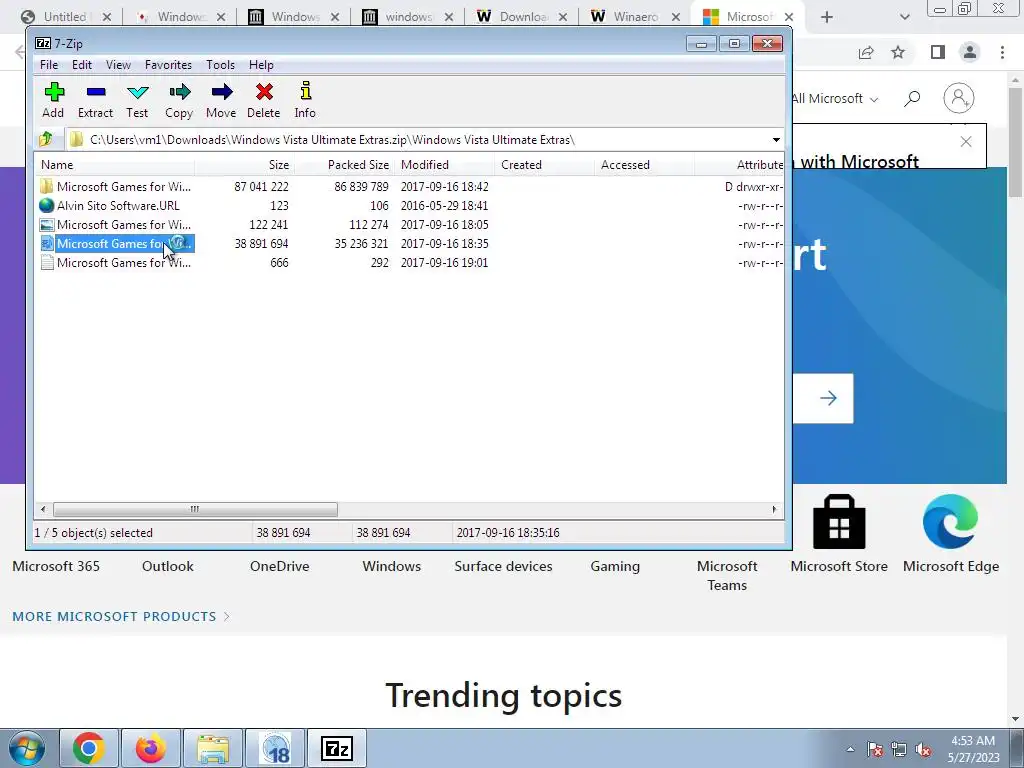The image size is (1024, 768).
Task: Dismiss the Microsoft banner with X
Action: (x=966, y=142)
